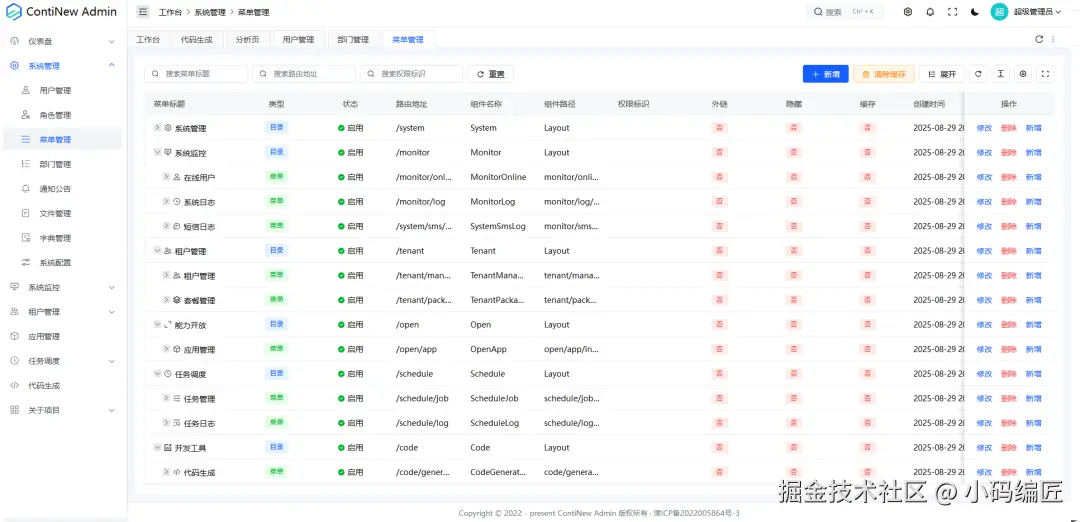Toggle fullscreen icon in top header

[x=953, y=12]
